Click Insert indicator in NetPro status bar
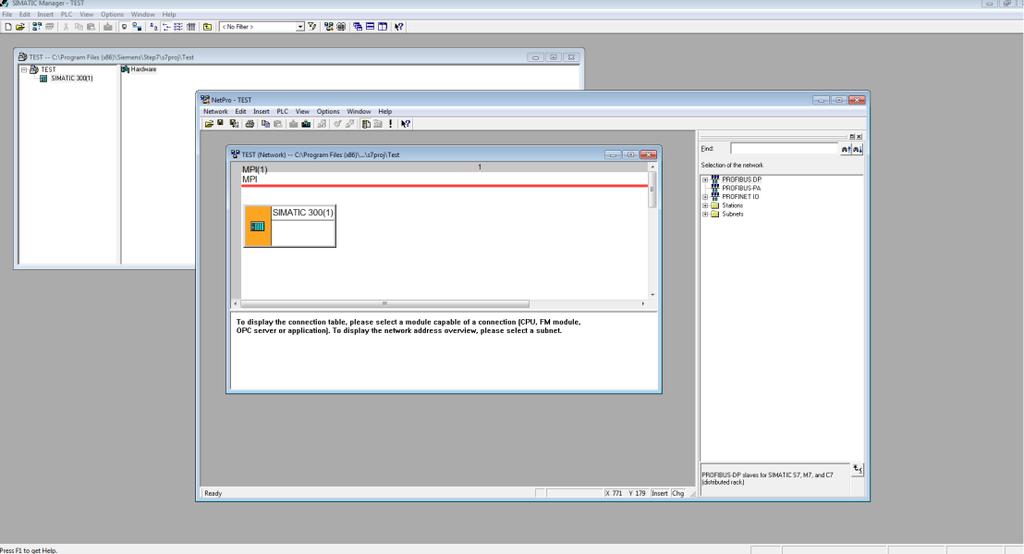 pos(660,493)
